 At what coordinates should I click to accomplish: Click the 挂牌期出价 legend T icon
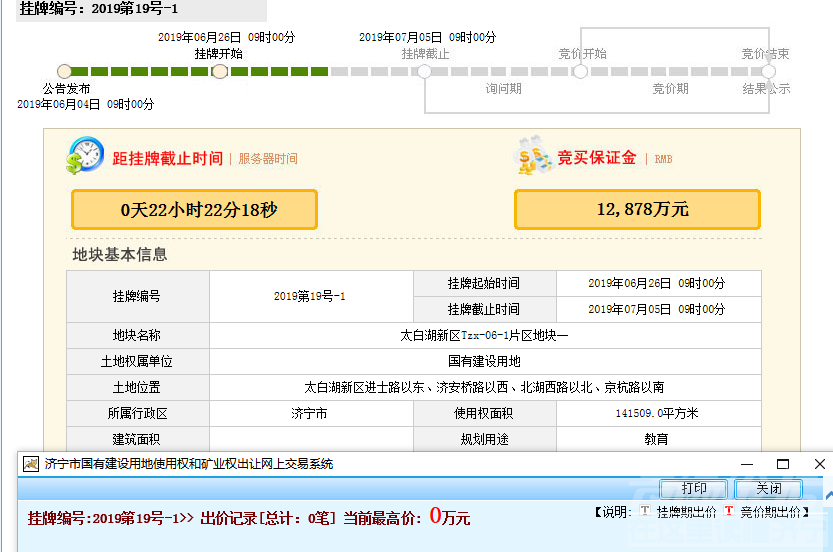(x=645, y=511)
